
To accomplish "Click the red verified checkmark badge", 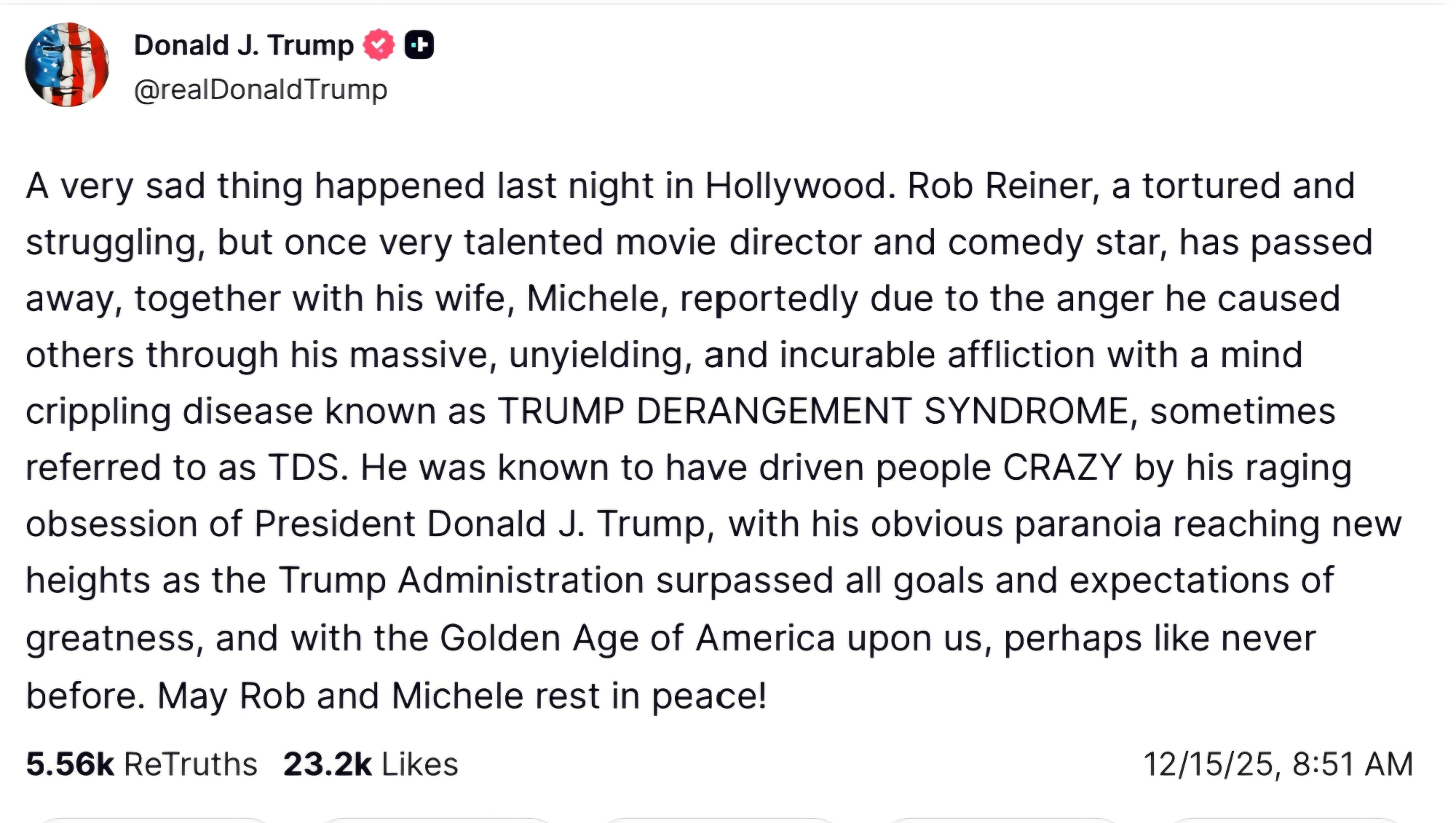I will click(x=379, y=45).
